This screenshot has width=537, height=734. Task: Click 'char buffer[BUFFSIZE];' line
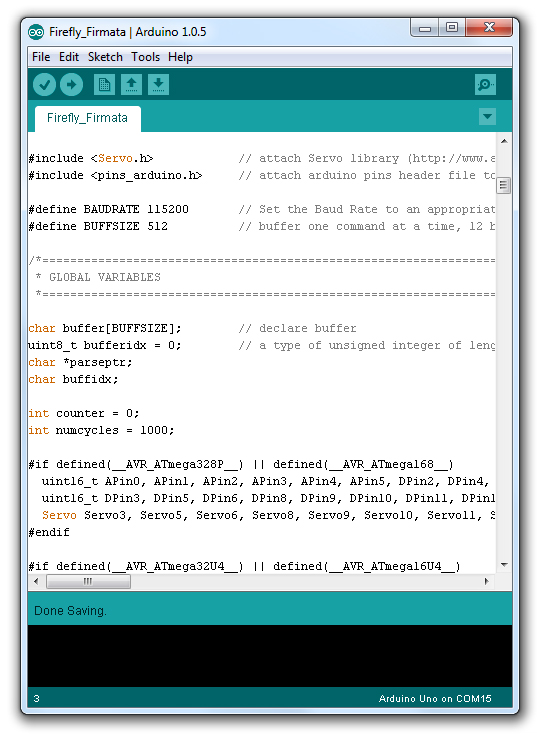tap(105, 329)
